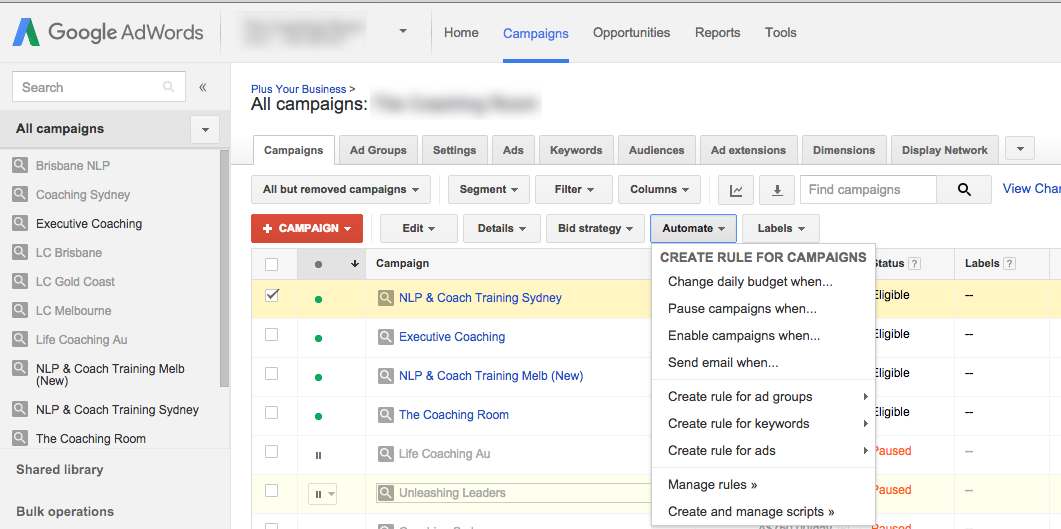
Task: Click the search icon beside Life Coaching Au in sidebar
Action: coord(20,340)
